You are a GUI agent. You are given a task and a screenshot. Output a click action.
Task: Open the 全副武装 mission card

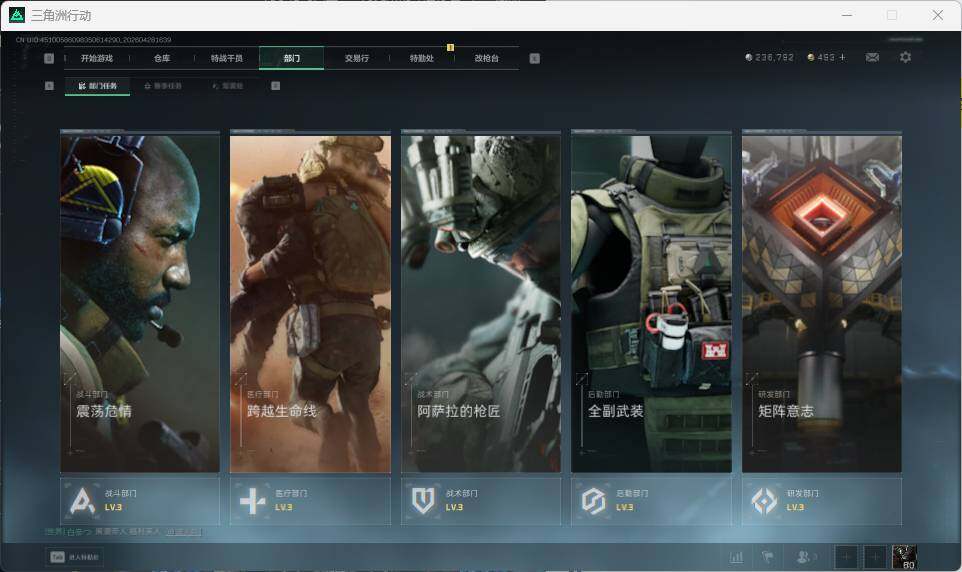tap(652, 302)
